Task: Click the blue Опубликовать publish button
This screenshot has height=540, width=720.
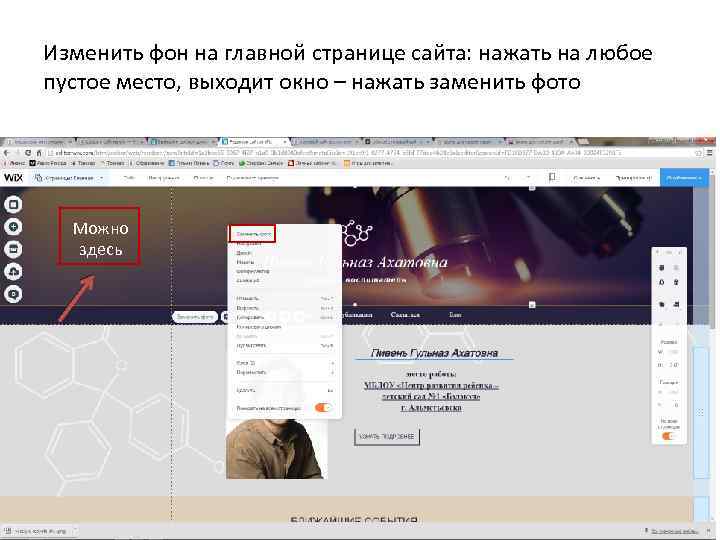Action: [684, 178]
